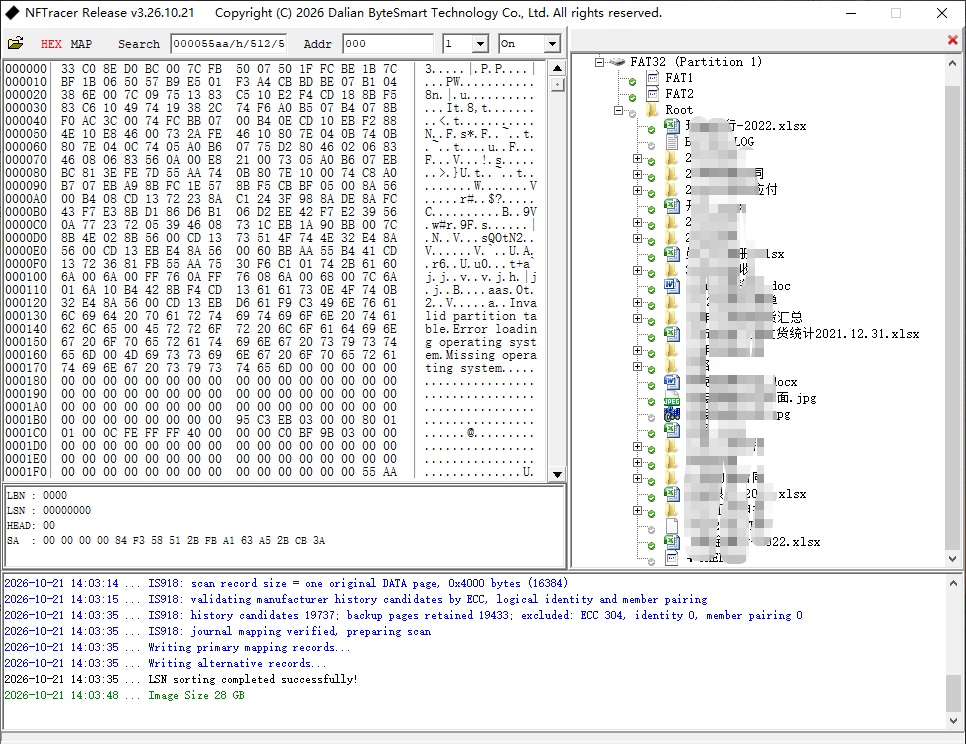Viewport: 966px width, 748px height.
Task: Click the log panel vertical scrollbar thumb
Action: pos(952,693)
